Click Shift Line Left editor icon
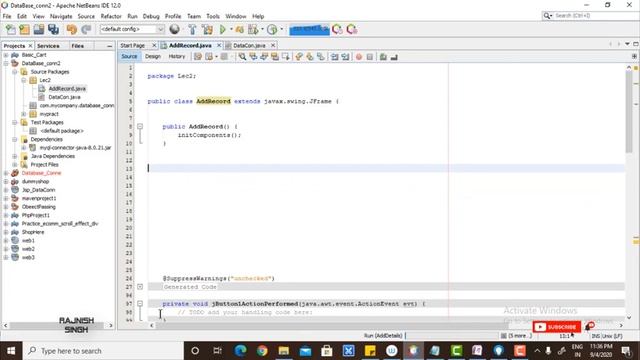640x360 pixels. 335,57
